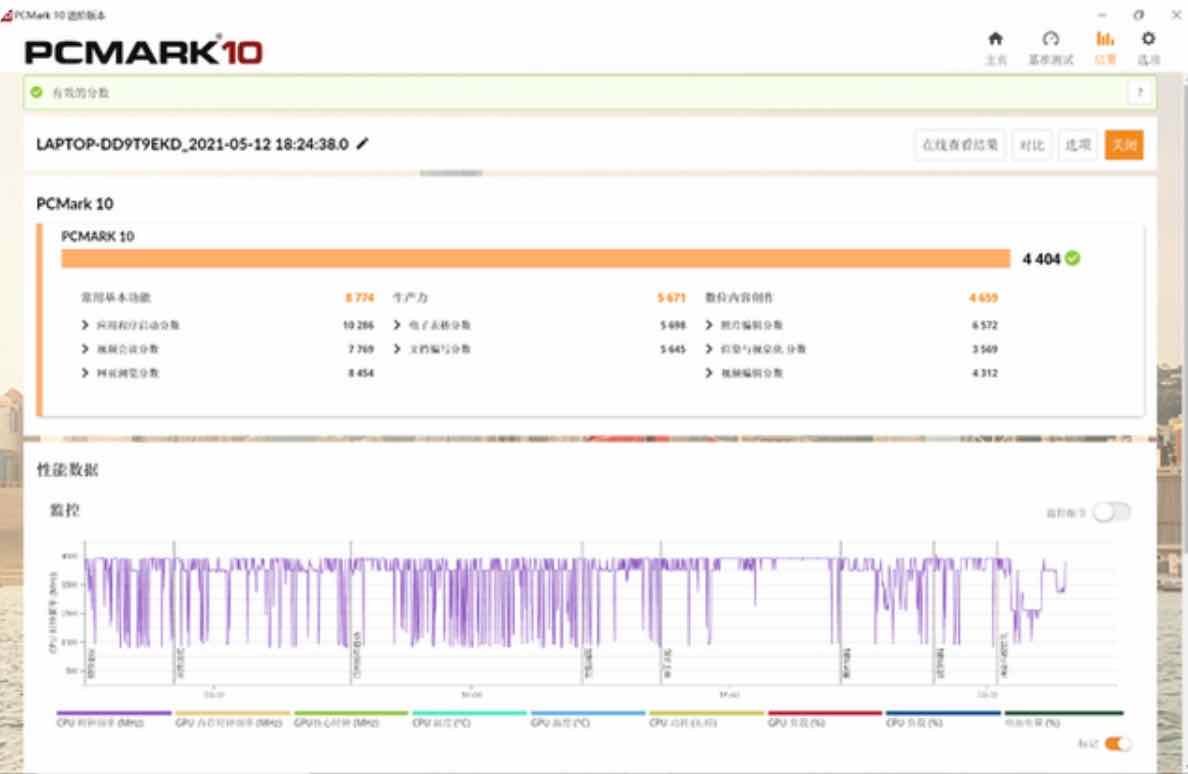Click the result name LAPTOP-DD9T9EKD_2021-05-12
Viewport: 1188px width, 774px height.
[x=192, y=144]
